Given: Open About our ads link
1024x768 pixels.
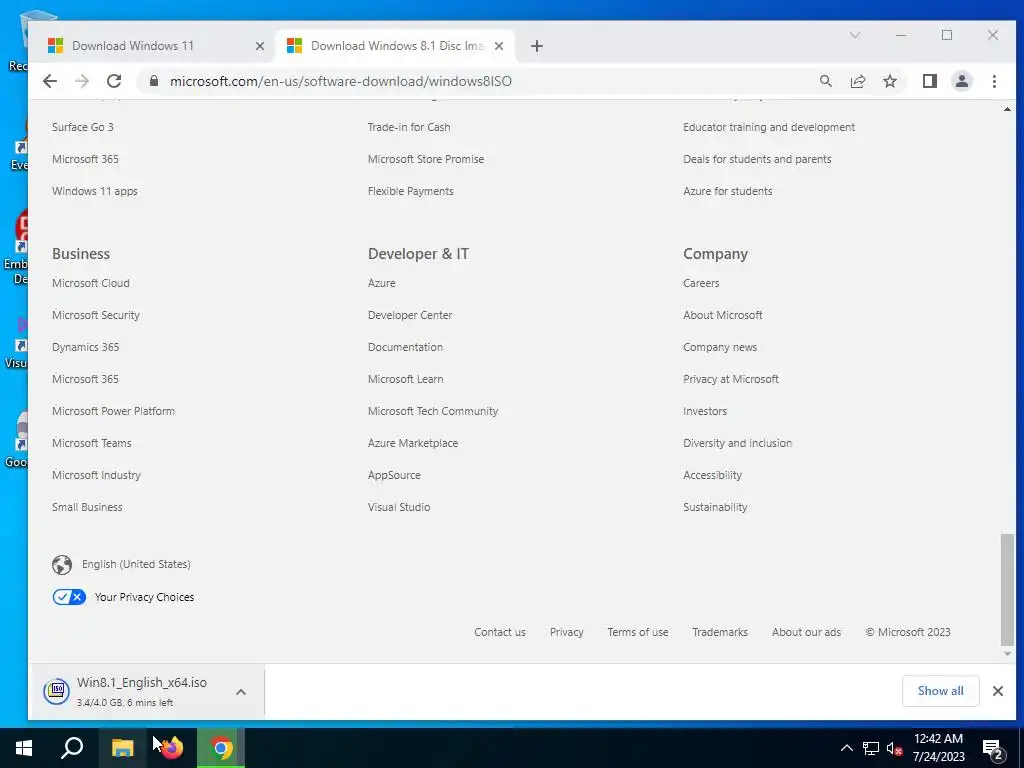Looking at the screenshot, I should coord(806,632).
